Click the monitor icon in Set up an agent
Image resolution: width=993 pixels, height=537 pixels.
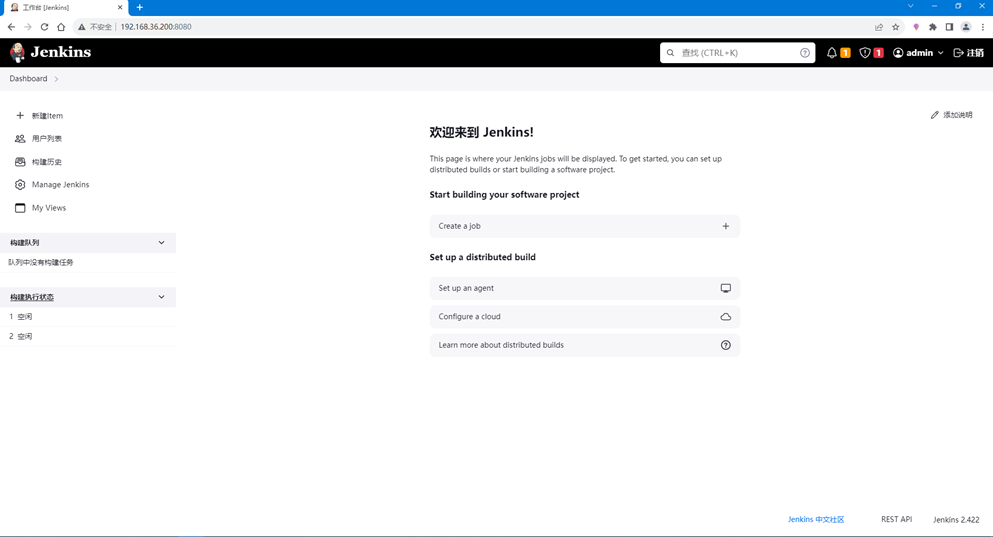pyautogui.click(x=726, y=288)
